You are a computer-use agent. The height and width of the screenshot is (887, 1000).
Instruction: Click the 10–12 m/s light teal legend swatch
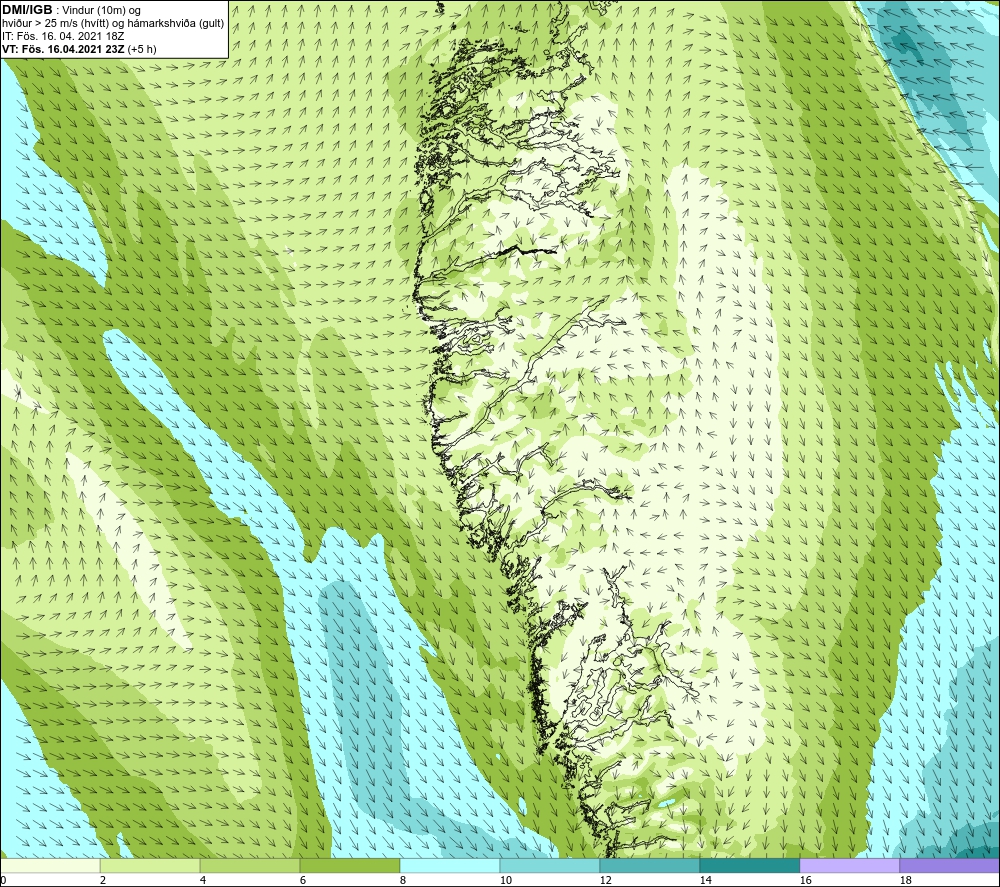click(x=550, y=866)
